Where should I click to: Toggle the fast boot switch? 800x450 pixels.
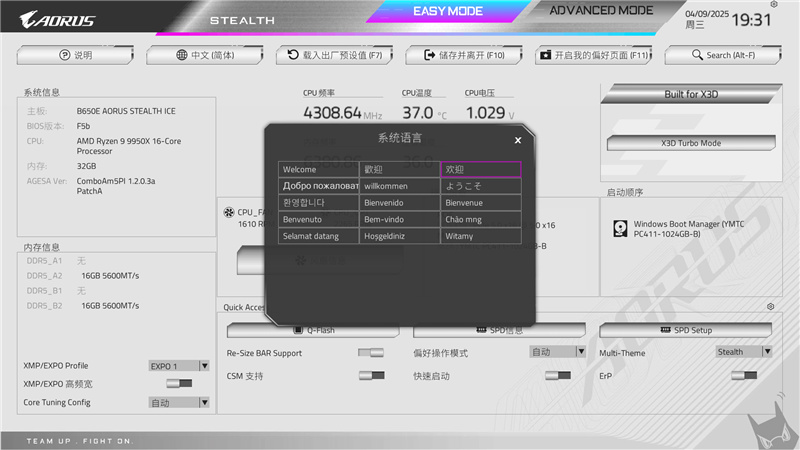[x=558, y=376]
